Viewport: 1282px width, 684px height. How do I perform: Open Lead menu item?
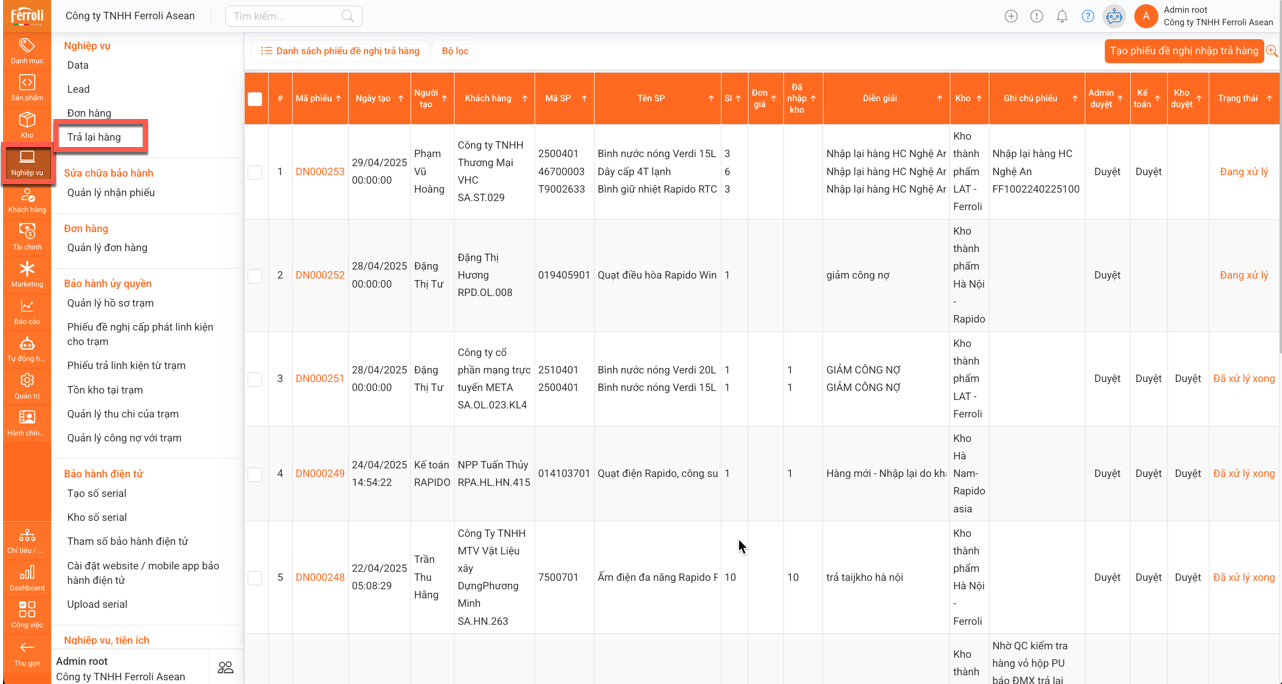coord(78,89)
